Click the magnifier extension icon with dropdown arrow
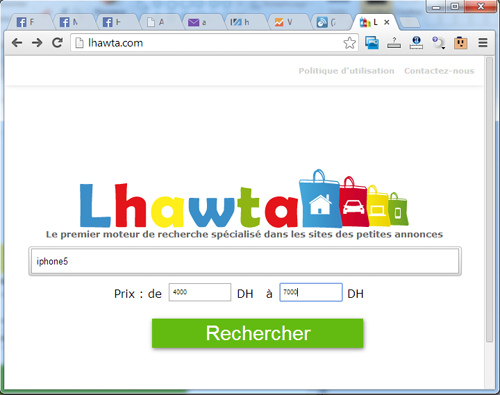This screenshot has width=500, height=395. 439,43
